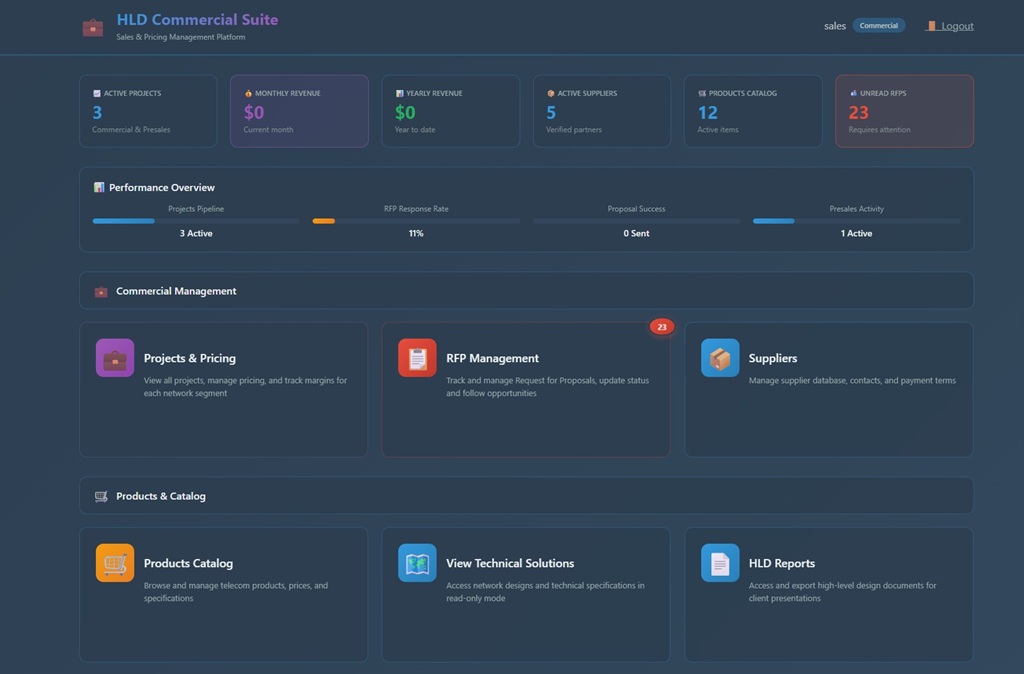Click the Suppliers package icon

(x=719, y=357)
